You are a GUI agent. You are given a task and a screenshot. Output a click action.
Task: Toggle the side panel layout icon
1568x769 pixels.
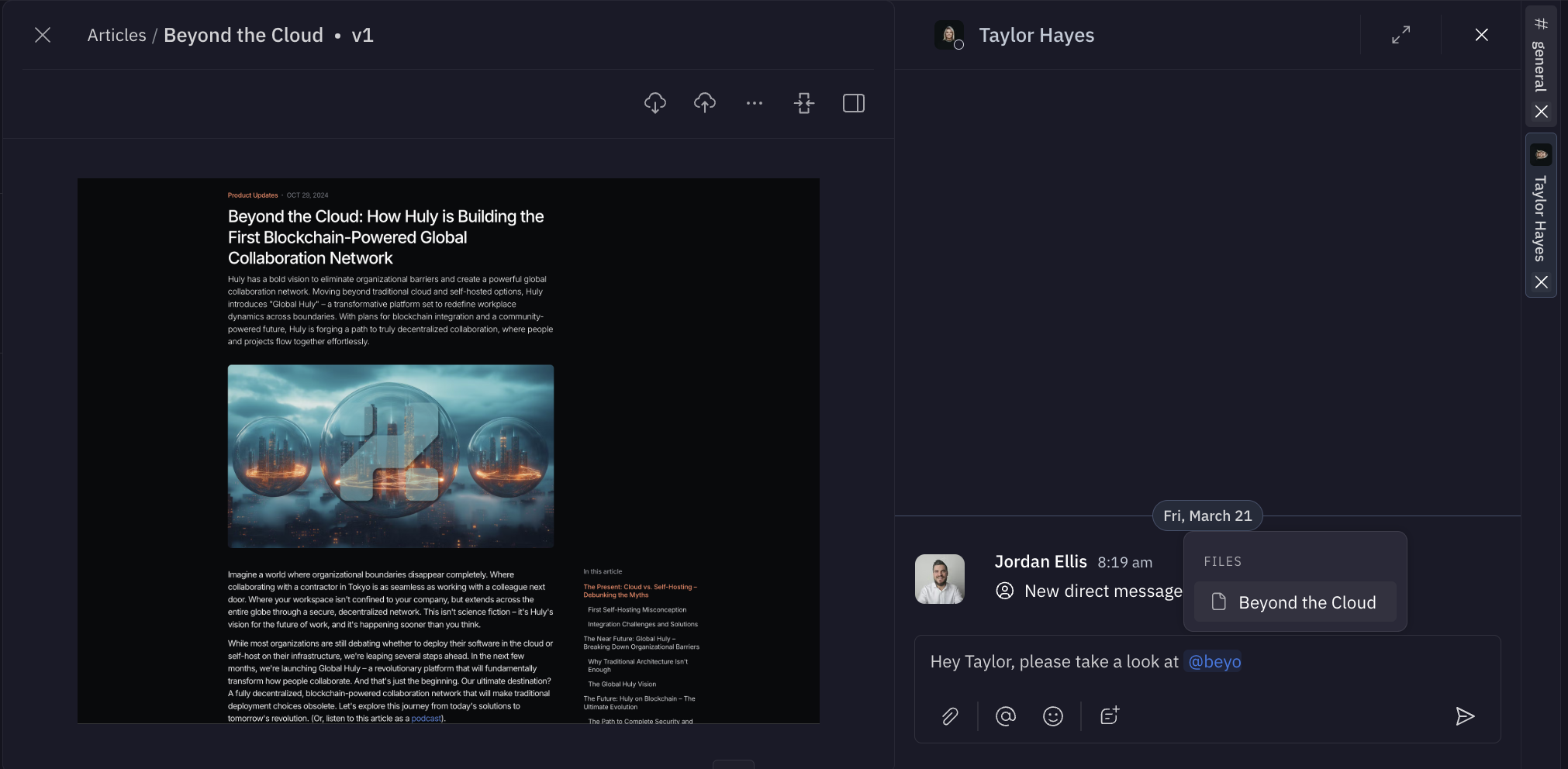pos(853,102)
